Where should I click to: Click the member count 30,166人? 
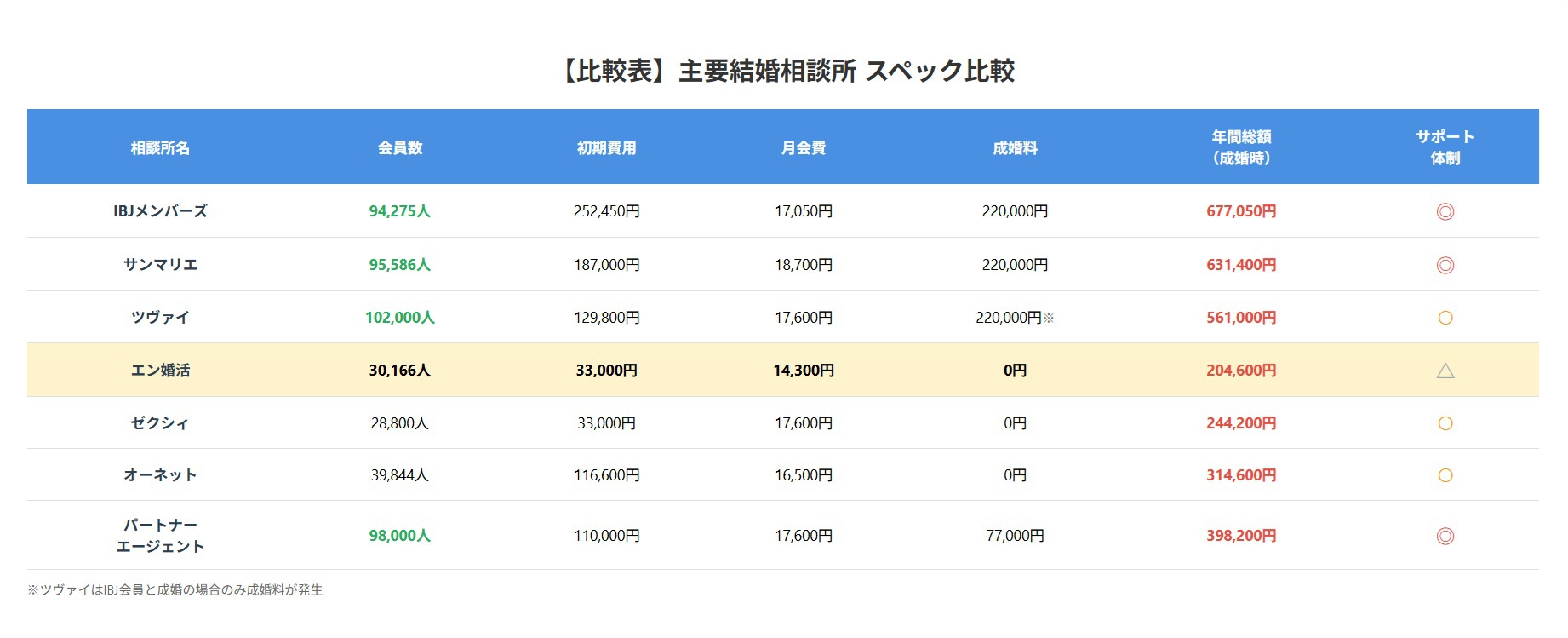[x=400, y=371]
